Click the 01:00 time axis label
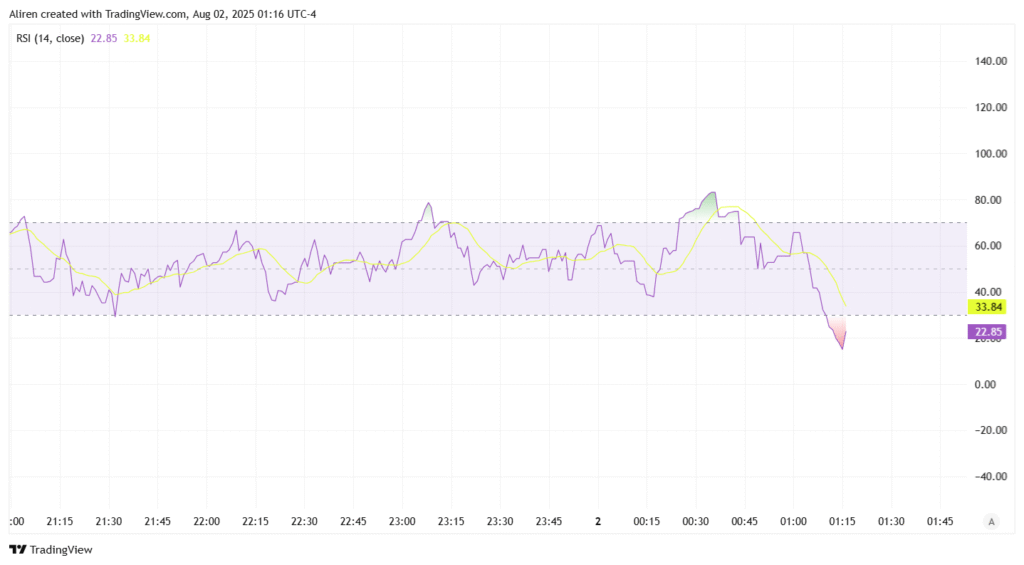Screen dimensions: 1024x565 click(793, 521)
